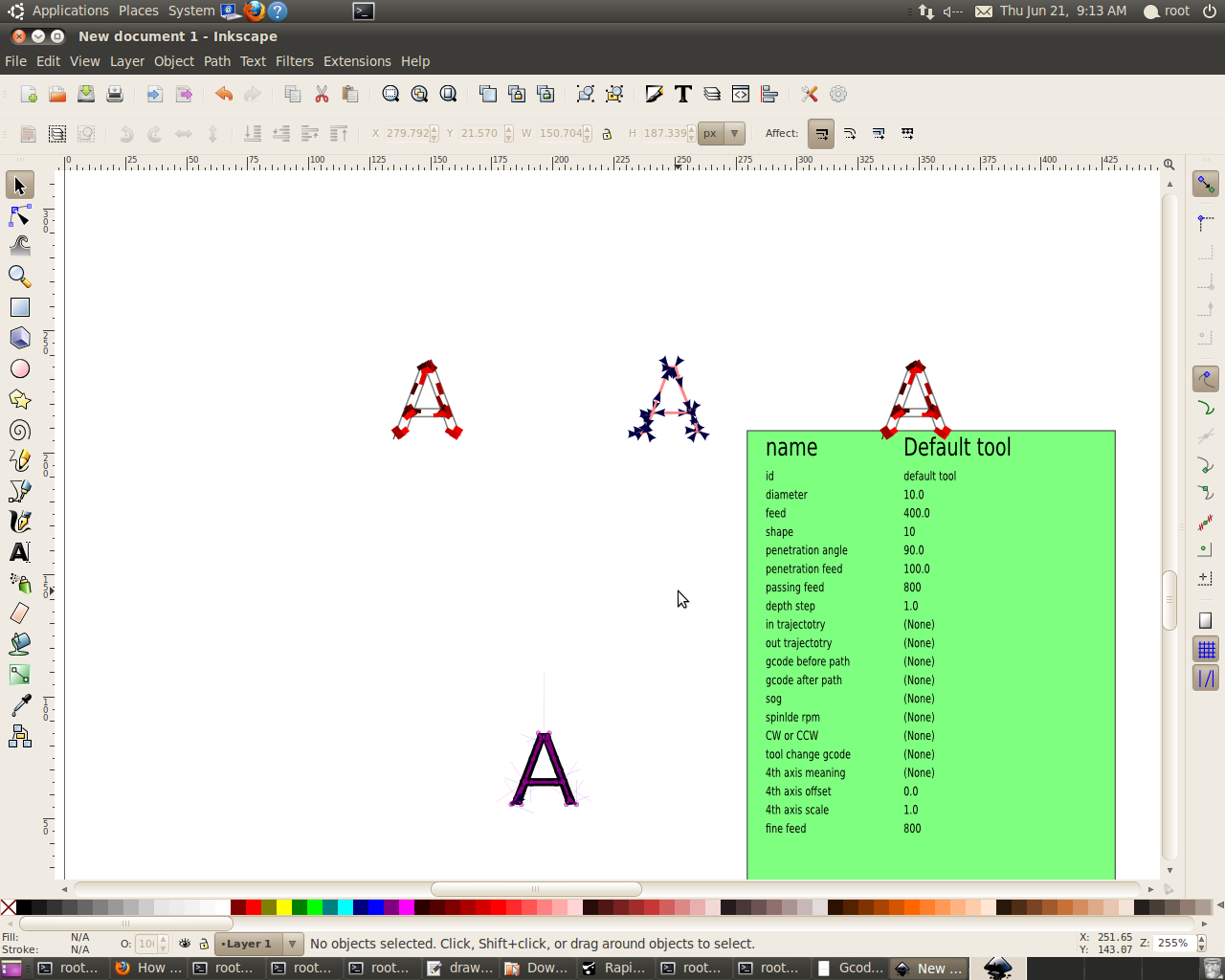Zoom to fit the drawing in the window
The height and width of the screenshot is (980, 1225).
click(419, 94)
